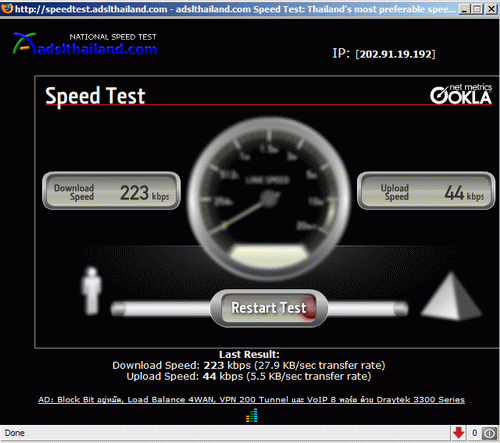500x443 pixels.
Task: Click the Upload Speed 44 kbps display
Action: 426,191
